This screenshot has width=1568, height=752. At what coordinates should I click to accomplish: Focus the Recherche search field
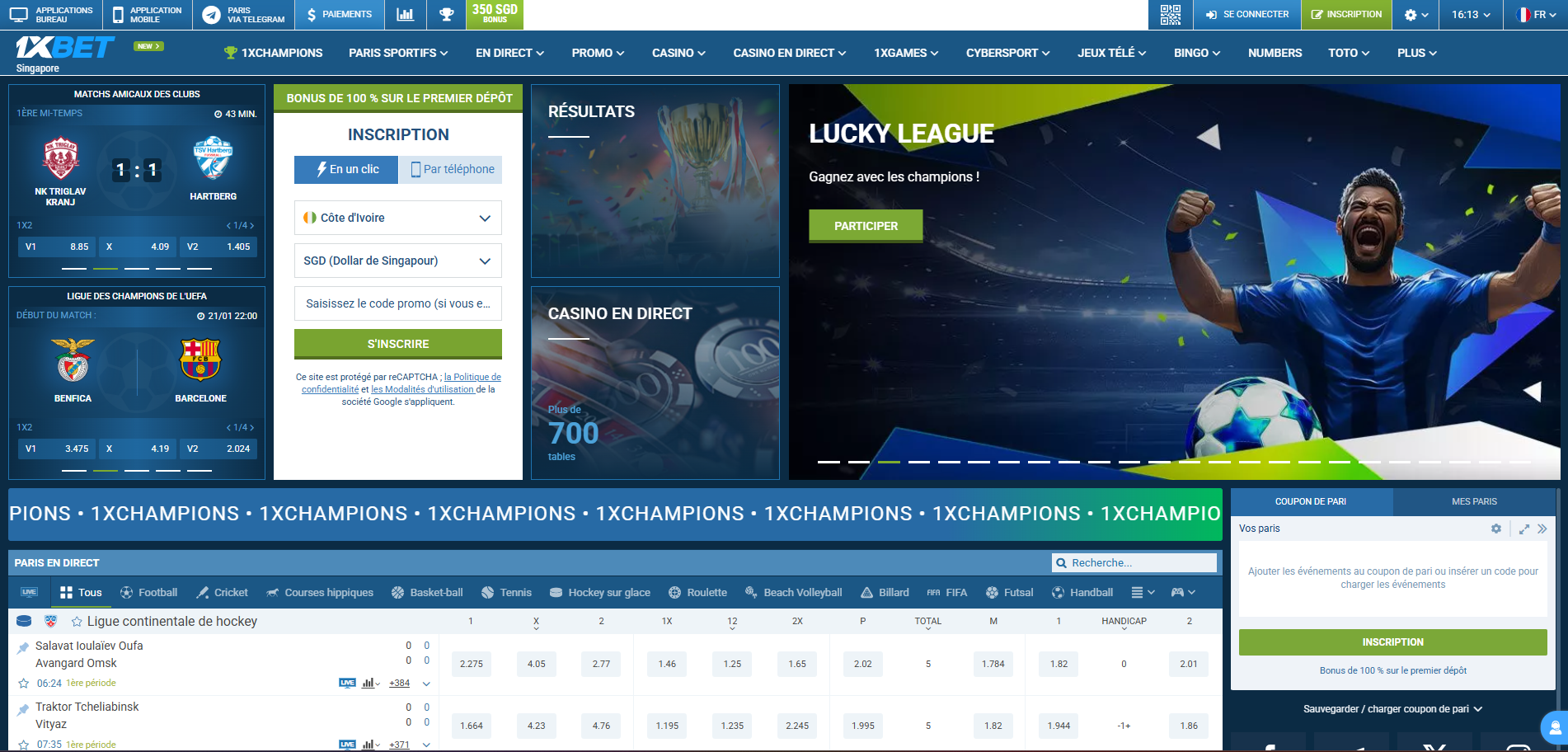pyautogui.click(x=1134, y=563)
